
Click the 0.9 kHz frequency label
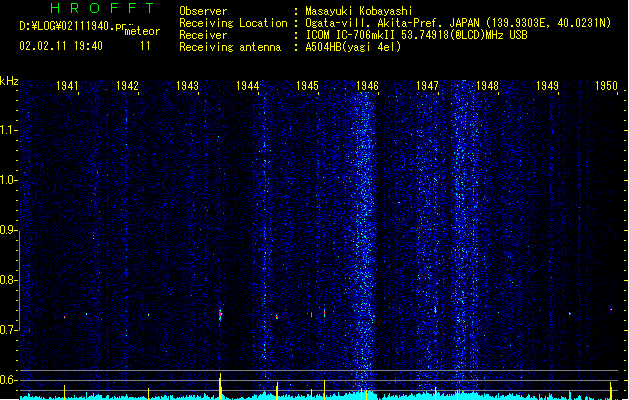[x=8, y=230]
